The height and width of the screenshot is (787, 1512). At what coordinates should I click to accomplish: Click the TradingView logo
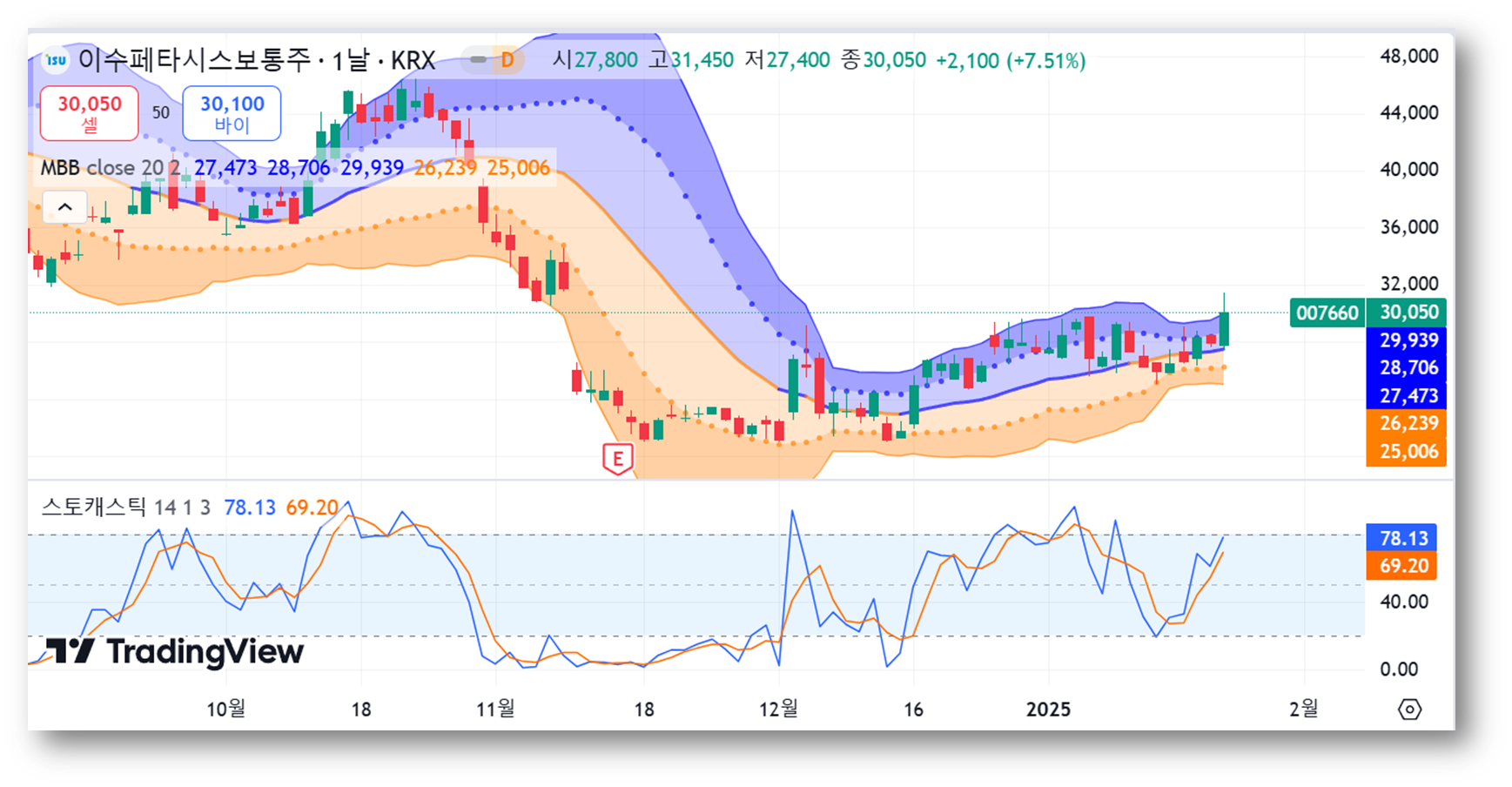coord(175,651)
